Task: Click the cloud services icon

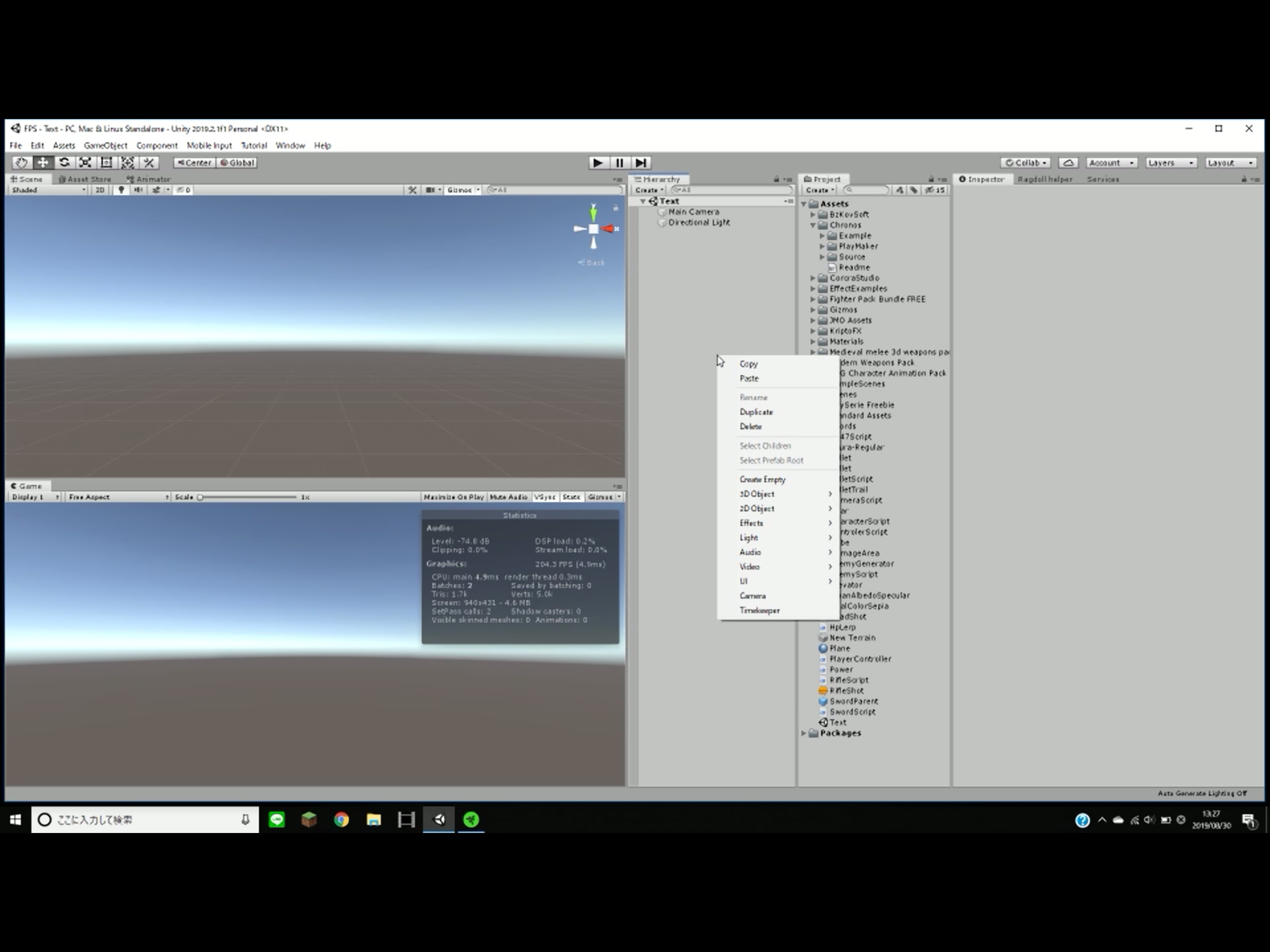Action: [1068, 163]
